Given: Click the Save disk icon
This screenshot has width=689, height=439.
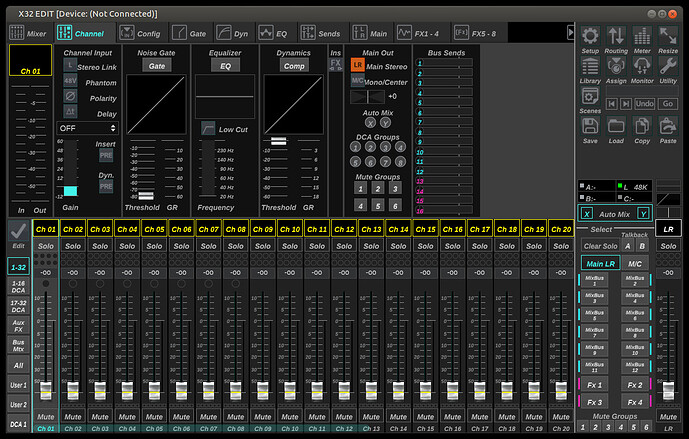Looking at the screenshot, I should pos(590,127).
